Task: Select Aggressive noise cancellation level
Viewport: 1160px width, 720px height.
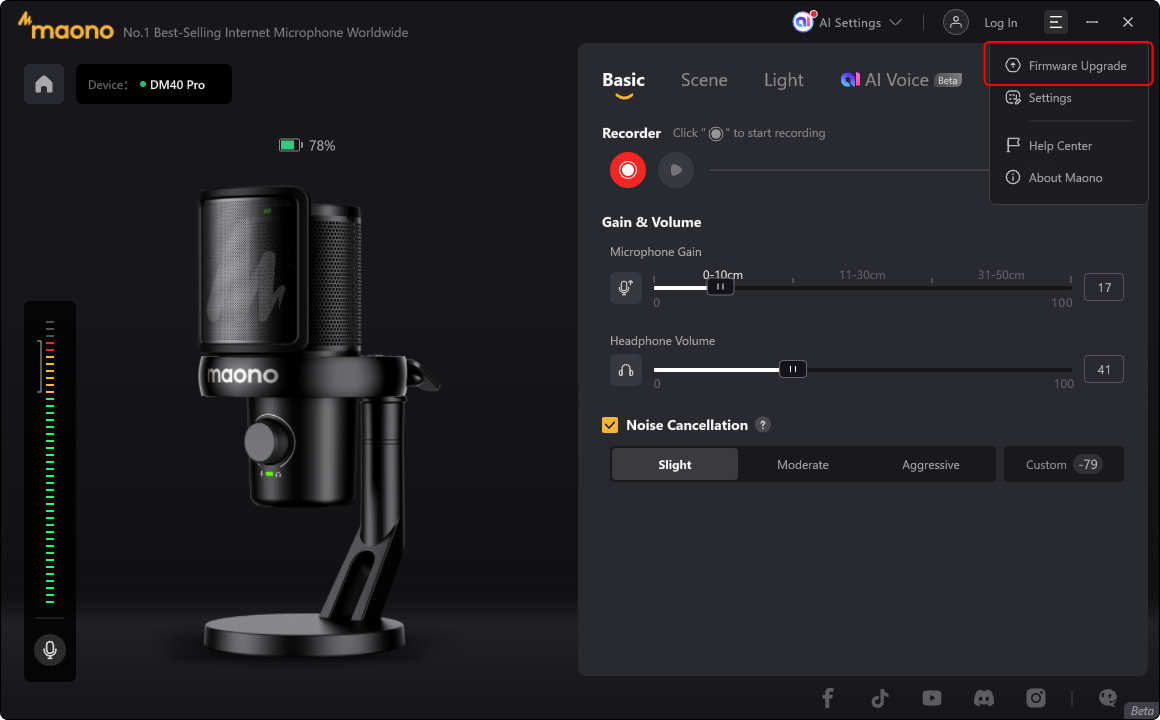Action: point(931,465)
